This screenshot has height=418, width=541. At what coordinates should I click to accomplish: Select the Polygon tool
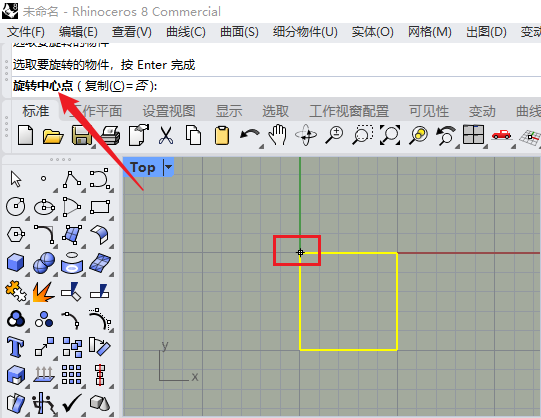pyautogui.click(x=16, y=235)
